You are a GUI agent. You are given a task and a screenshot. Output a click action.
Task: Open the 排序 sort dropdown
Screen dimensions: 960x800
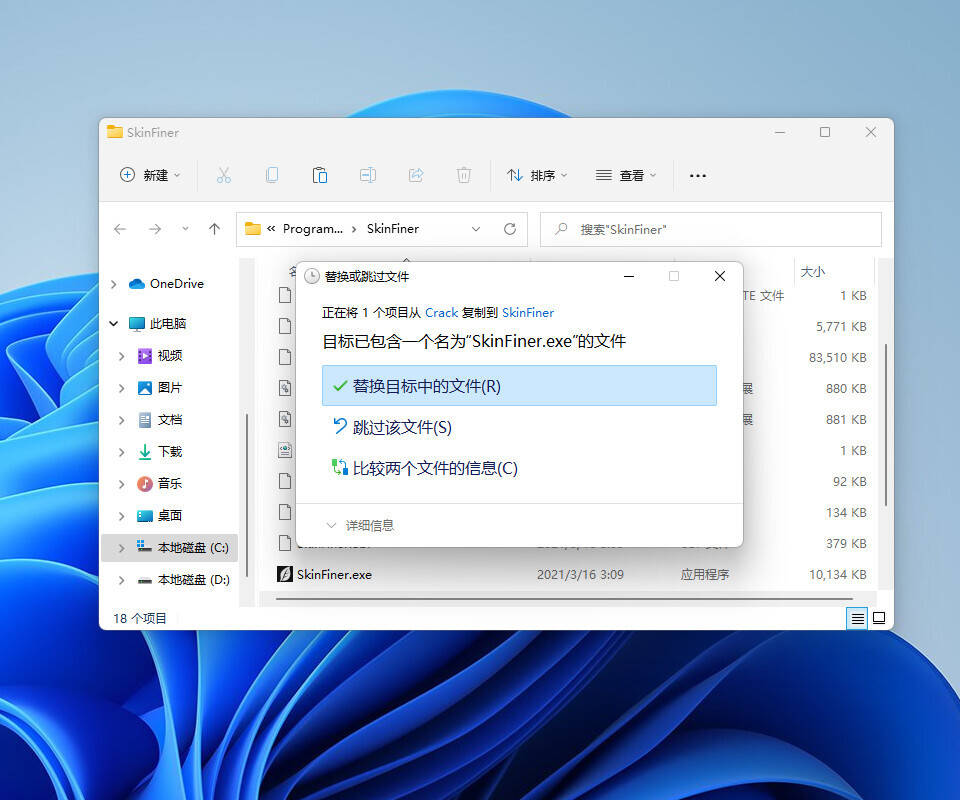click(x=537, y=175)
